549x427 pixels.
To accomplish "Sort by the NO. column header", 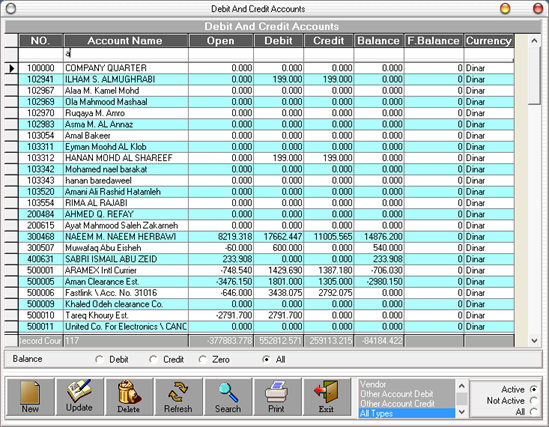I will pyautogui.click(x=41, y=41).
